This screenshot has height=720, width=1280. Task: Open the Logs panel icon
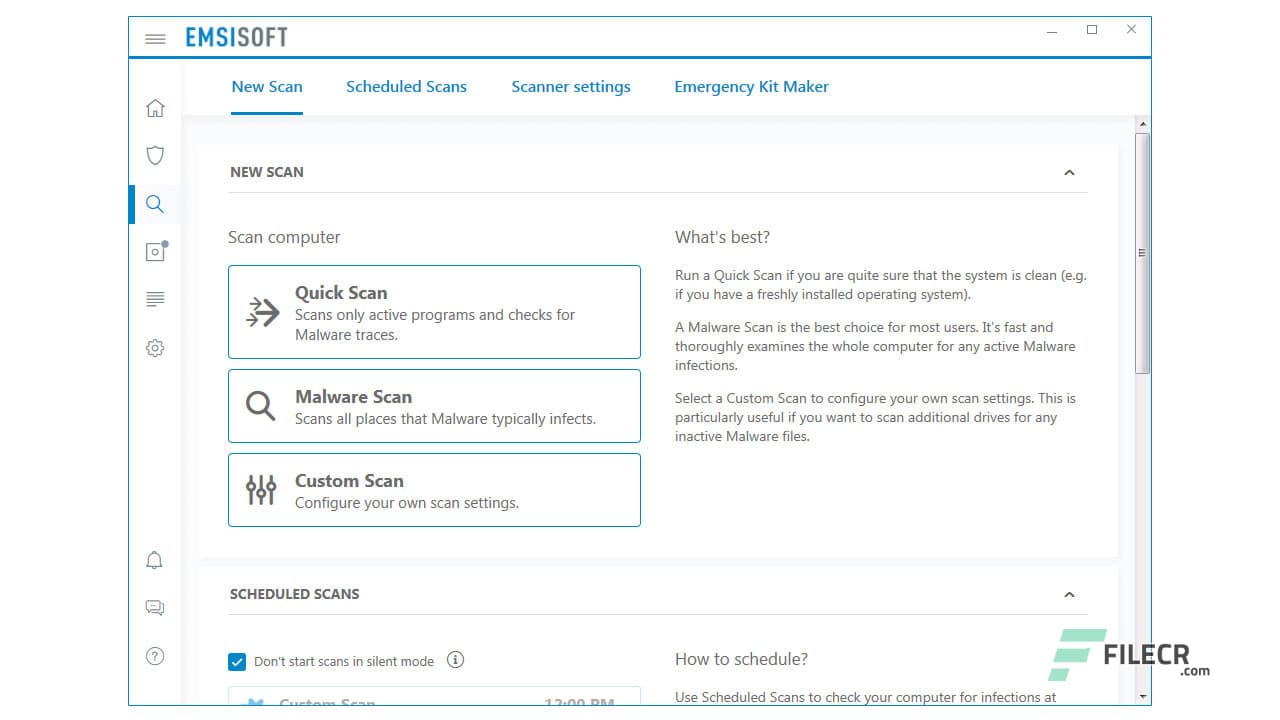pos(155,299)
